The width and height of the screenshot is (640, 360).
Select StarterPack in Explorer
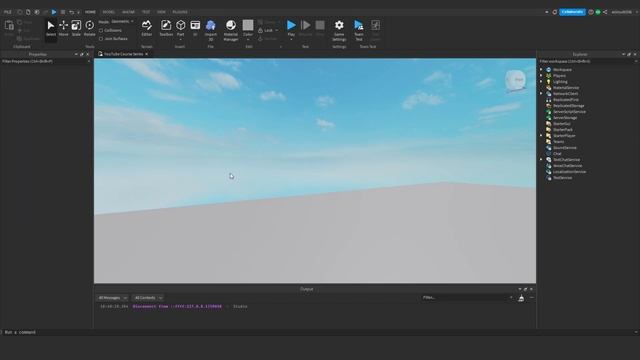563,130
